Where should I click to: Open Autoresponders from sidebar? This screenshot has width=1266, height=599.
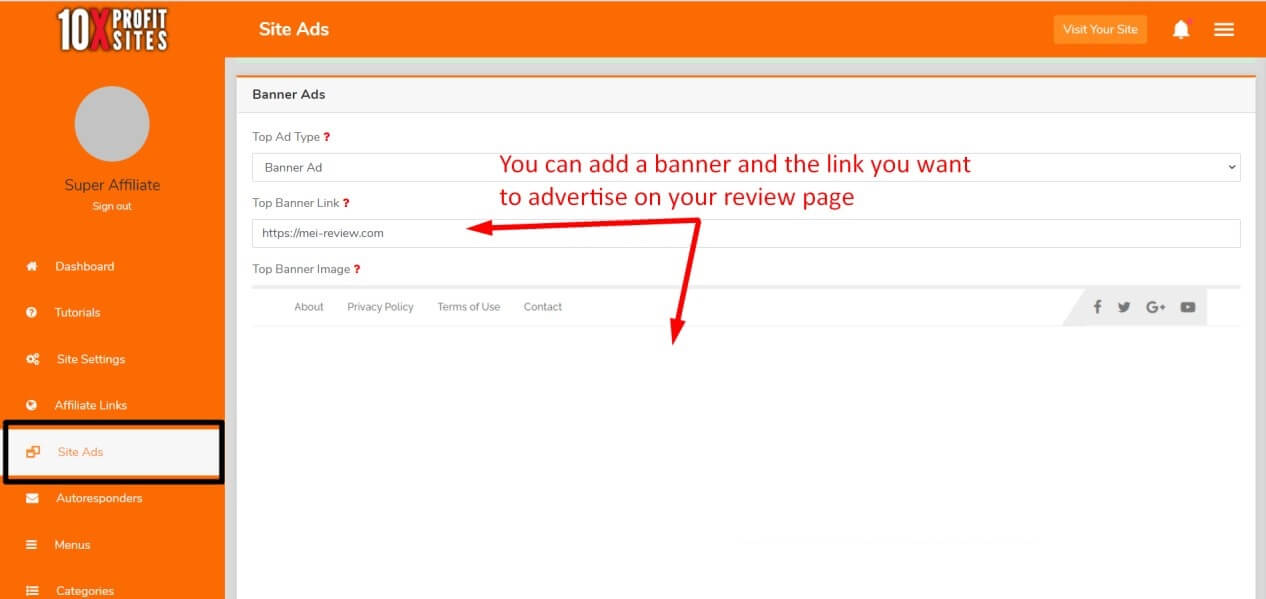point(98,498)
